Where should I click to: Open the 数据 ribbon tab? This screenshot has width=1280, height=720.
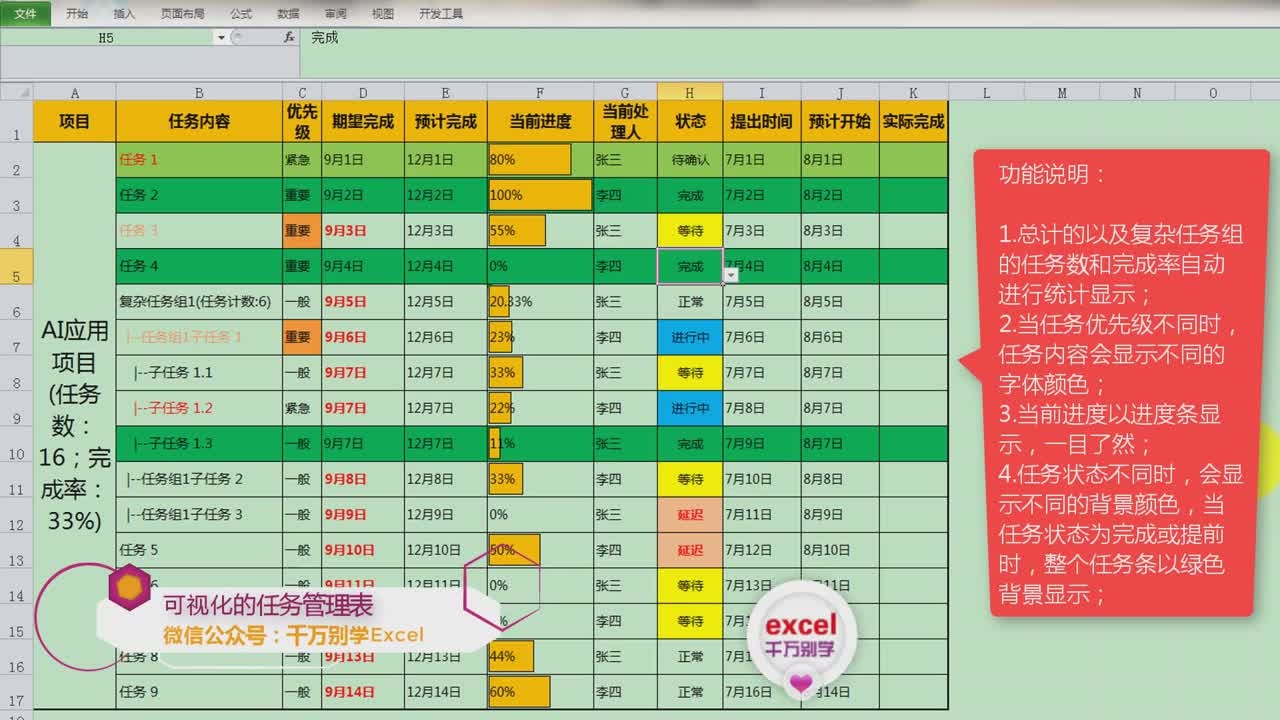[288, 14]
